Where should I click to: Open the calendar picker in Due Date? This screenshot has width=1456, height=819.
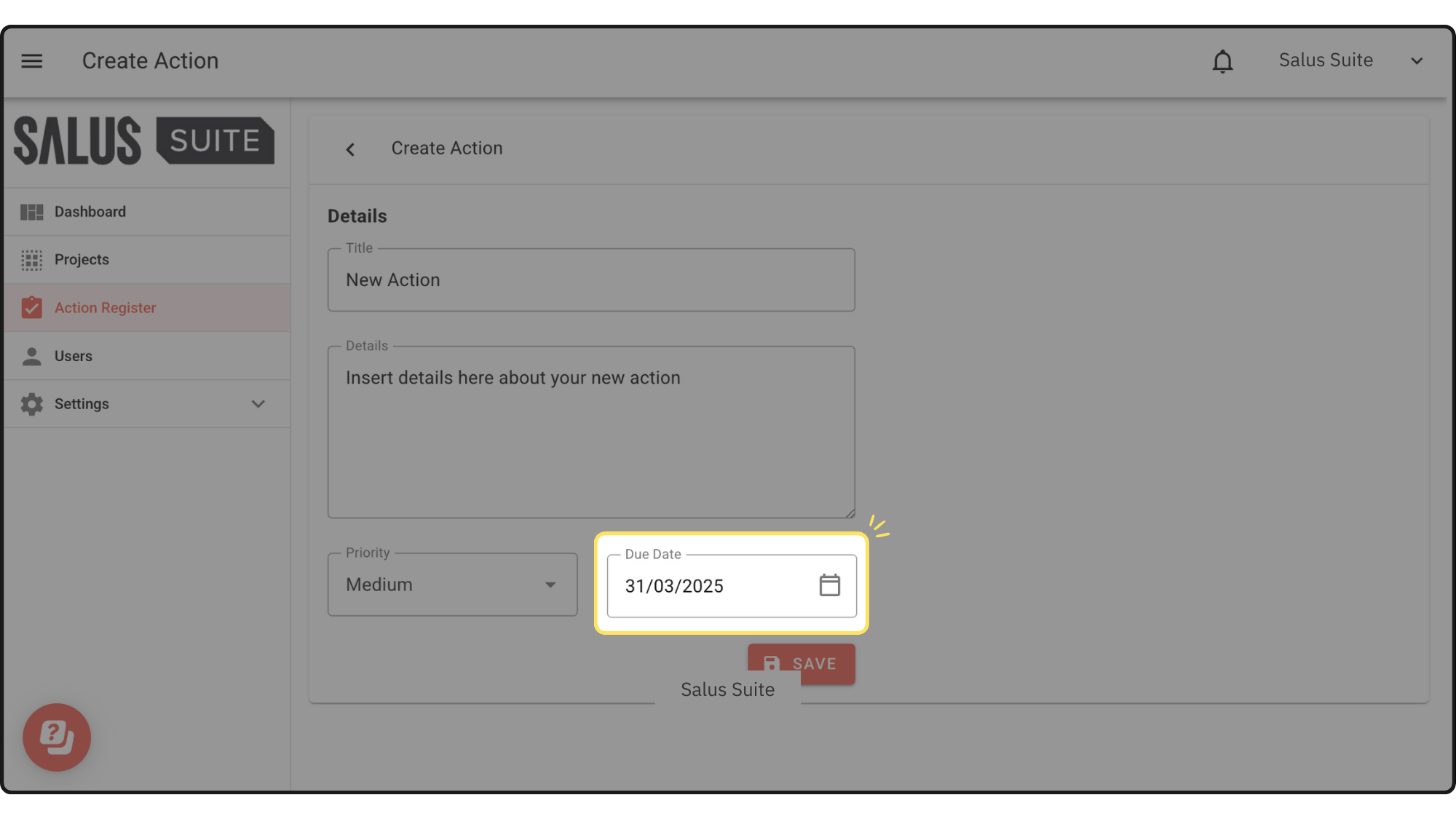[829, 585]
